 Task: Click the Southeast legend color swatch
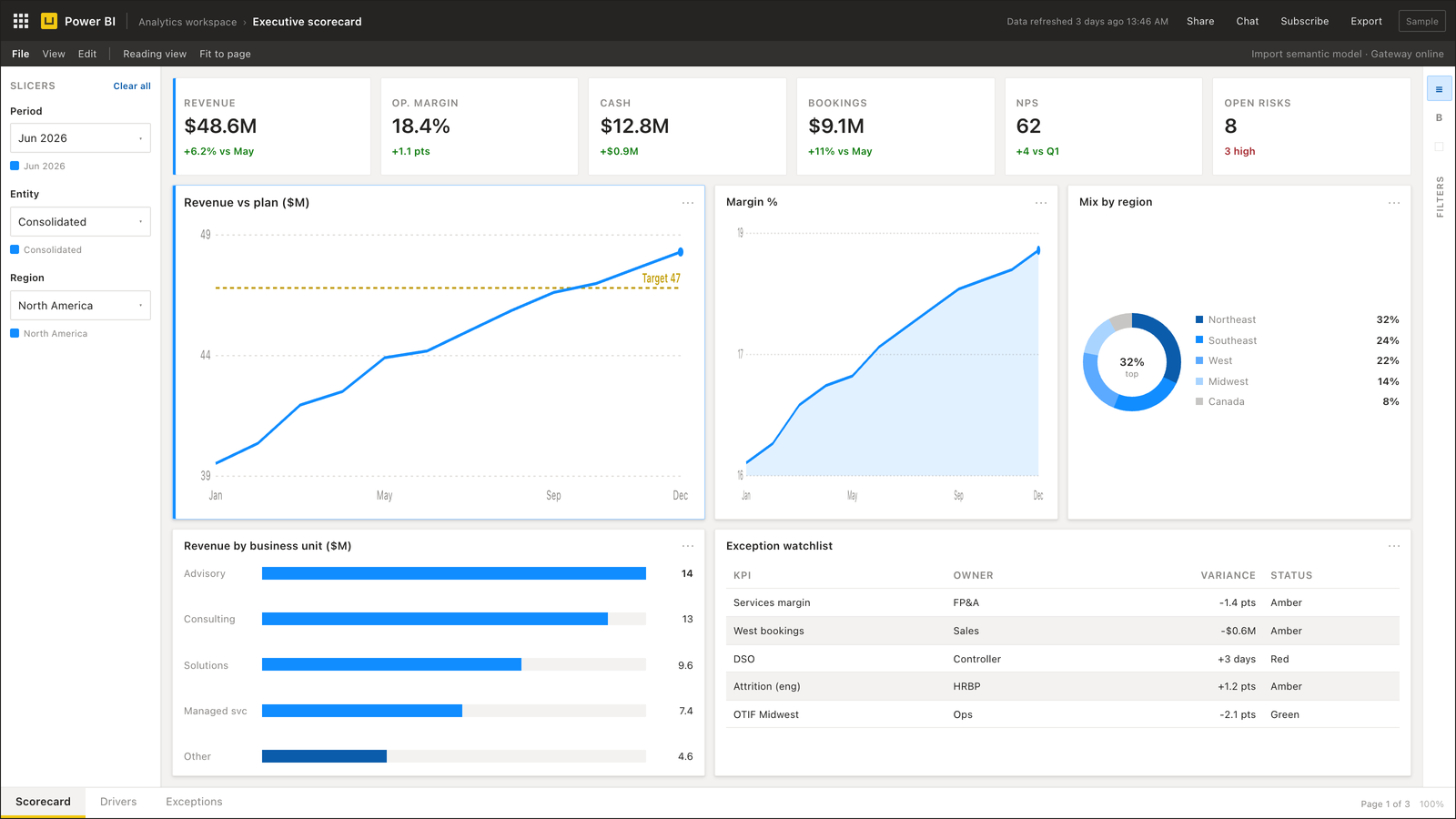(1199, 340)
